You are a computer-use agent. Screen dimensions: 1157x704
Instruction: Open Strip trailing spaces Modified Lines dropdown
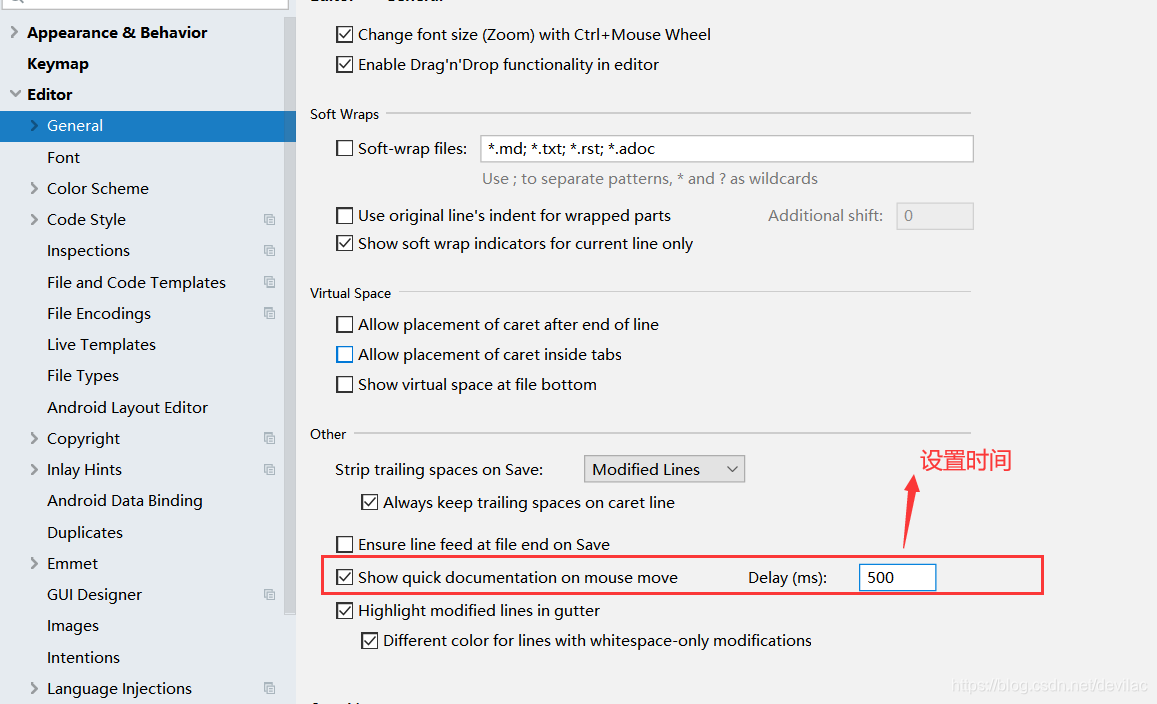[x=664, y=469]
